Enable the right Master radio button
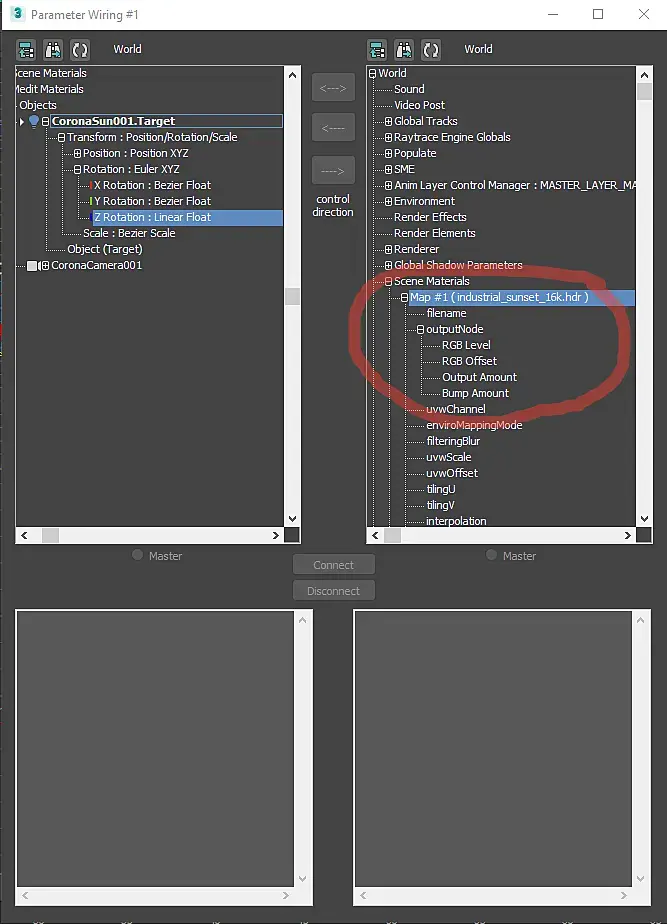Image resolution: width=667 pixels, height=924 pixels. click(491, 555)
